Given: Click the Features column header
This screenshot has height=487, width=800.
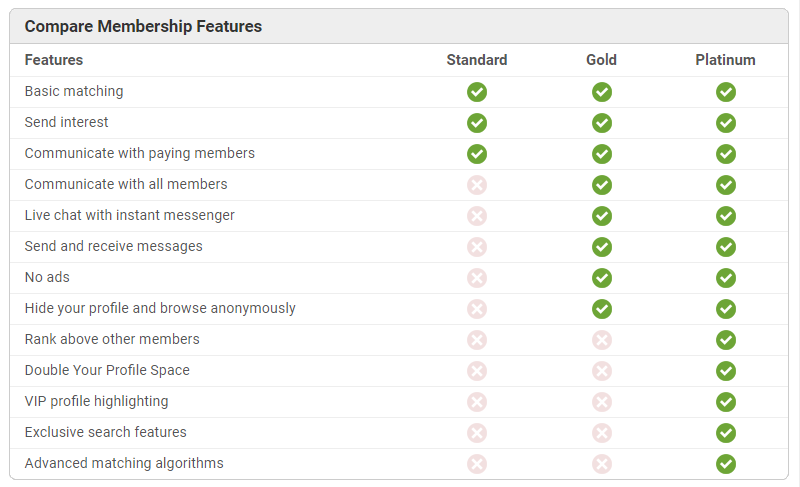Looking at the screenshot, I should 54,60.
